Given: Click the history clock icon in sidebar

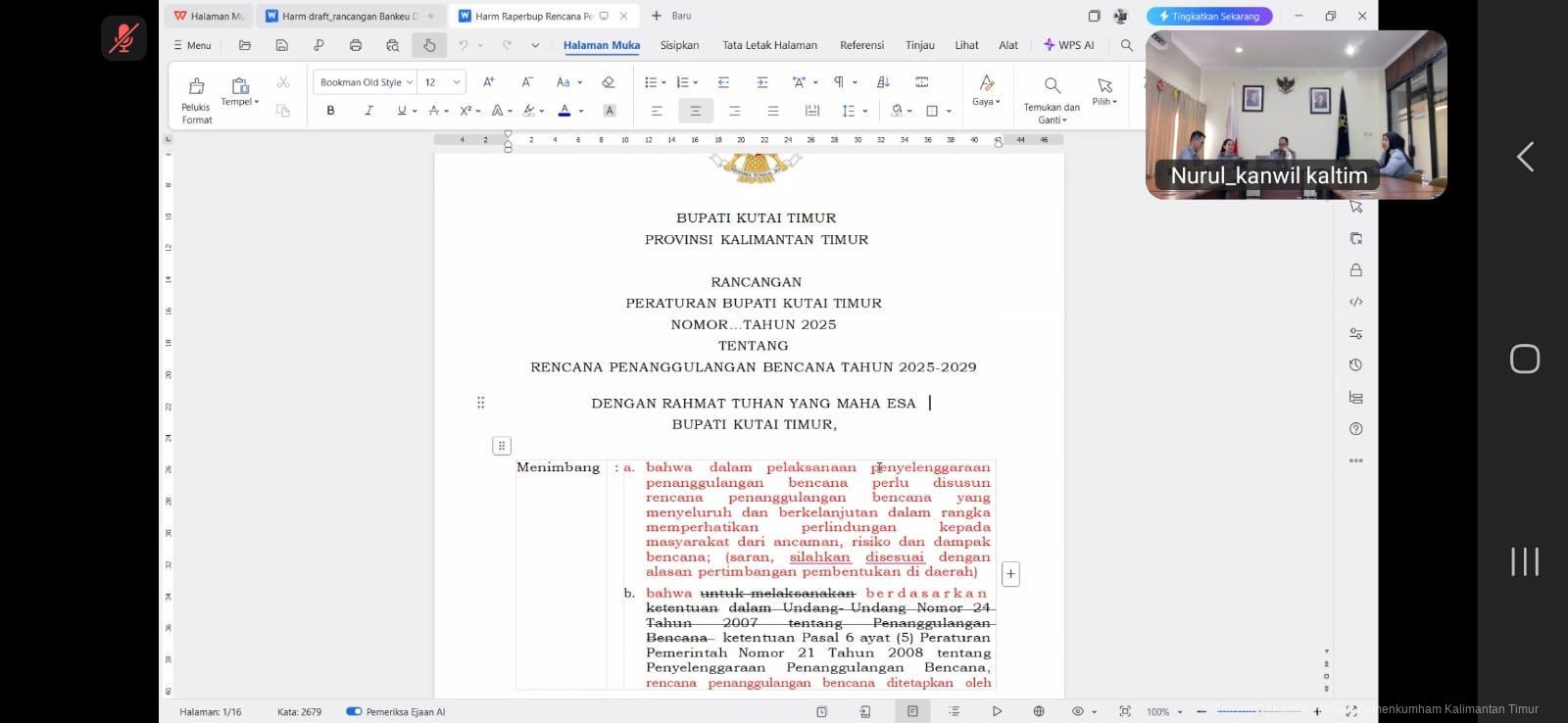Looking at the screenshot, I should [x=1356, y=364].
